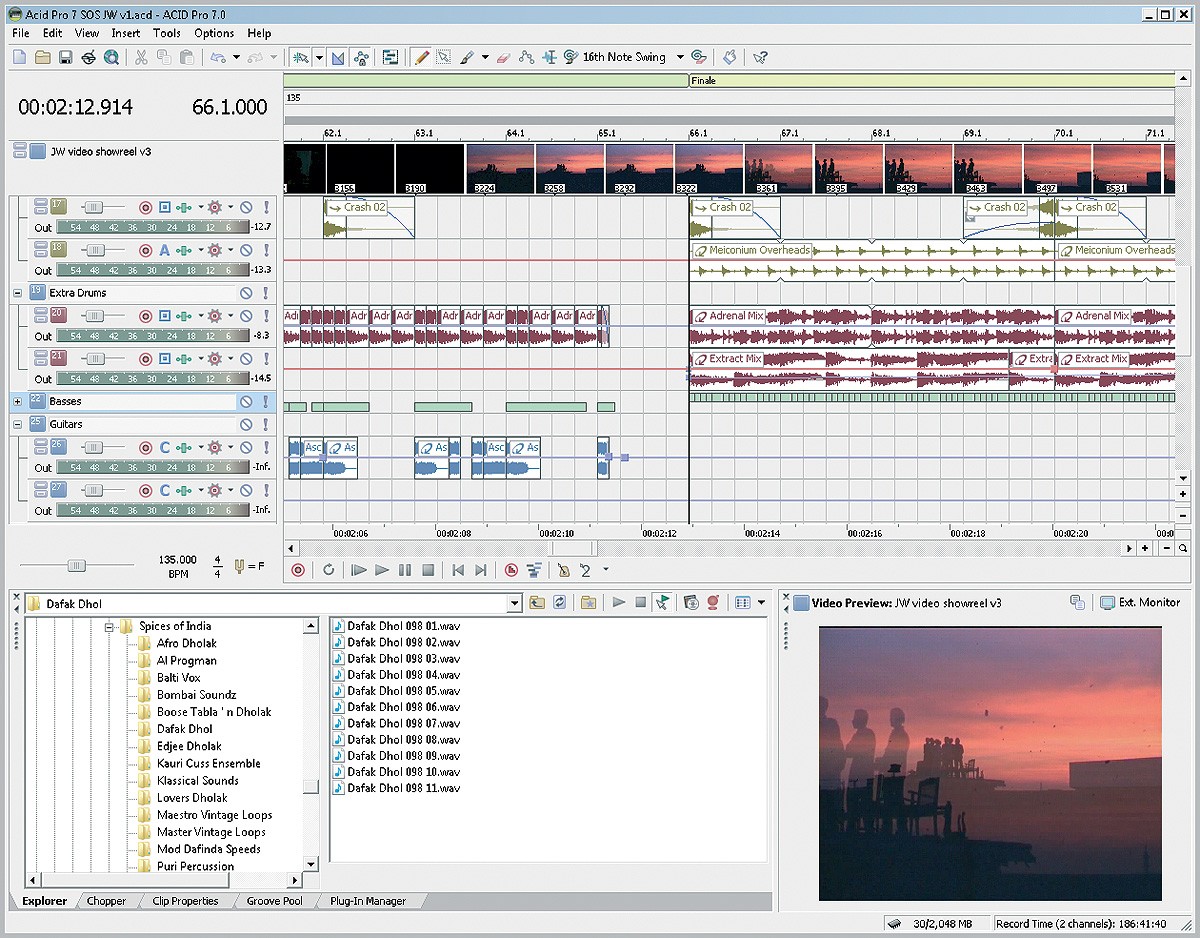Click the Record button in the transport
Viewport: 1200px width, 938px height.
pos(298,570)
